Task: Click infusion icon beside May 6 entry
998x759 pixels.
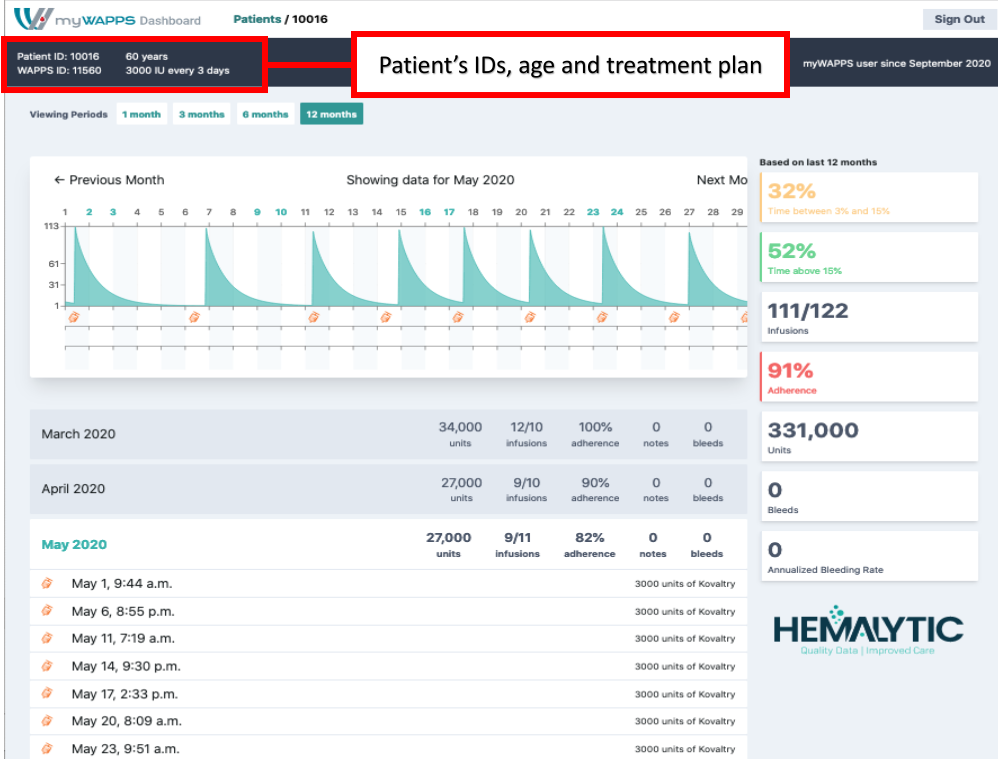Action: pyautogui.click(x=46, y=611)
